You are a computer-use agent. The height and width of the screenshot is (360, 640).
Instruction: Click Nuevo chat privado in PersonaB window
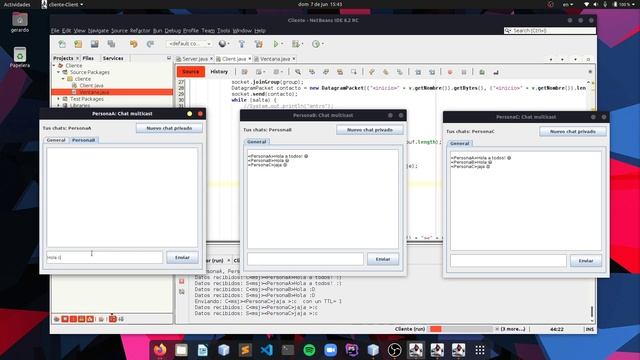[x=370, y=130]
